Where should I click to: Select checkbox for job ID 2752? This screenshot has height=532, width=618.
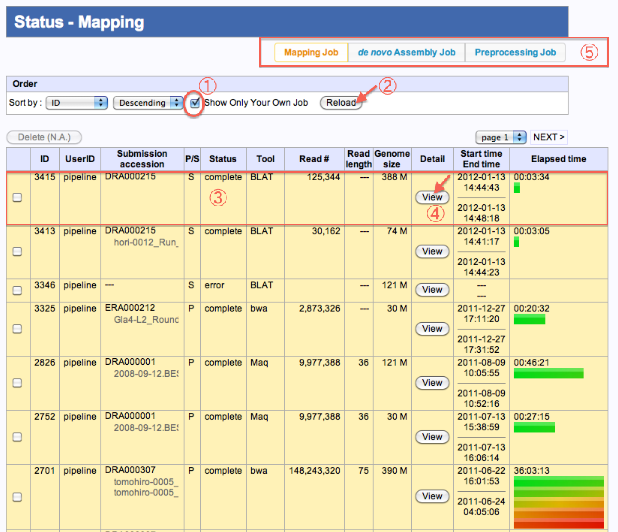pos(16,437)
